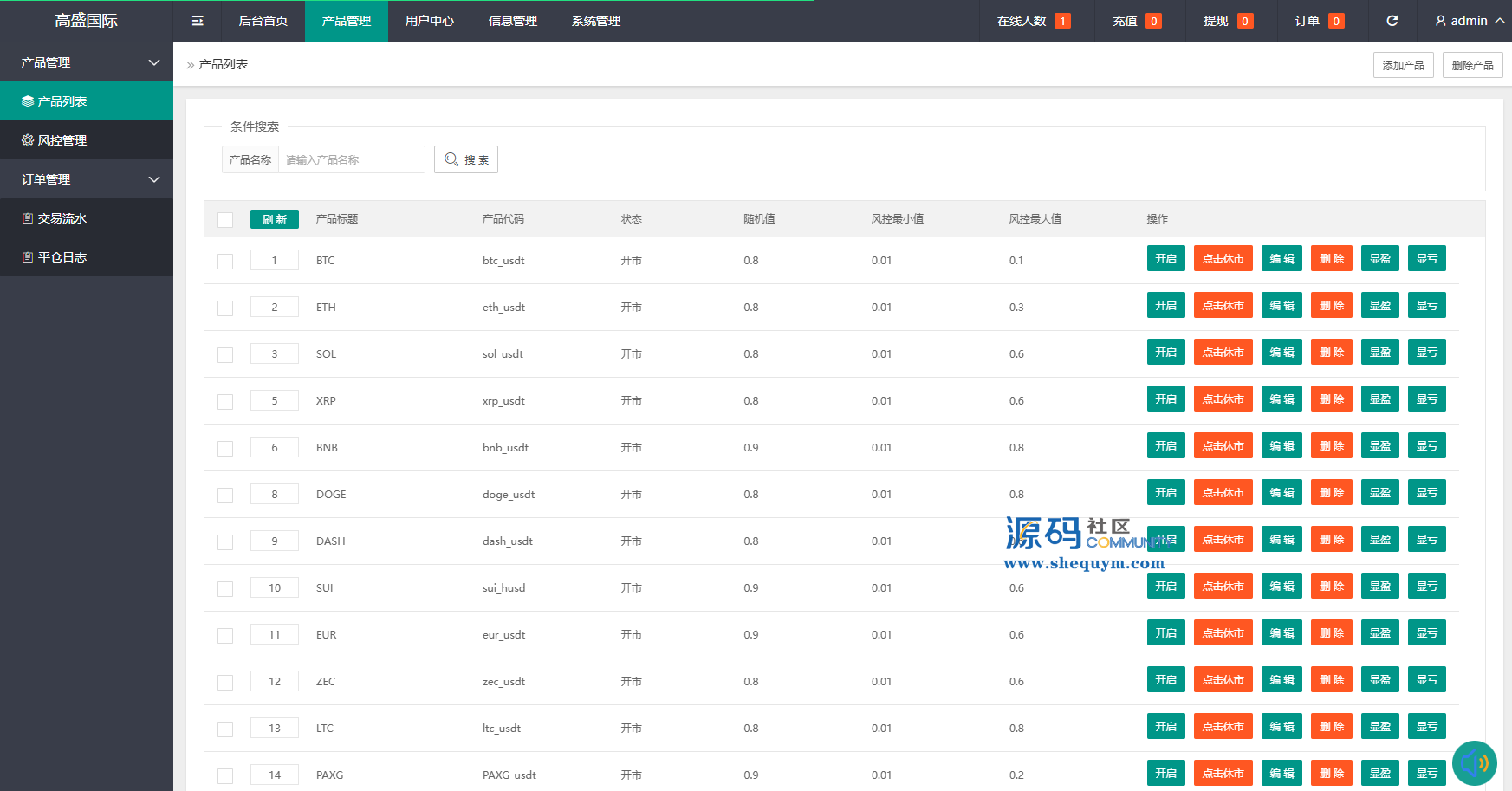Click the 产品列表 layers icon in sidebar
This screenshot has height=791, width=1512.
pos(28,101)
